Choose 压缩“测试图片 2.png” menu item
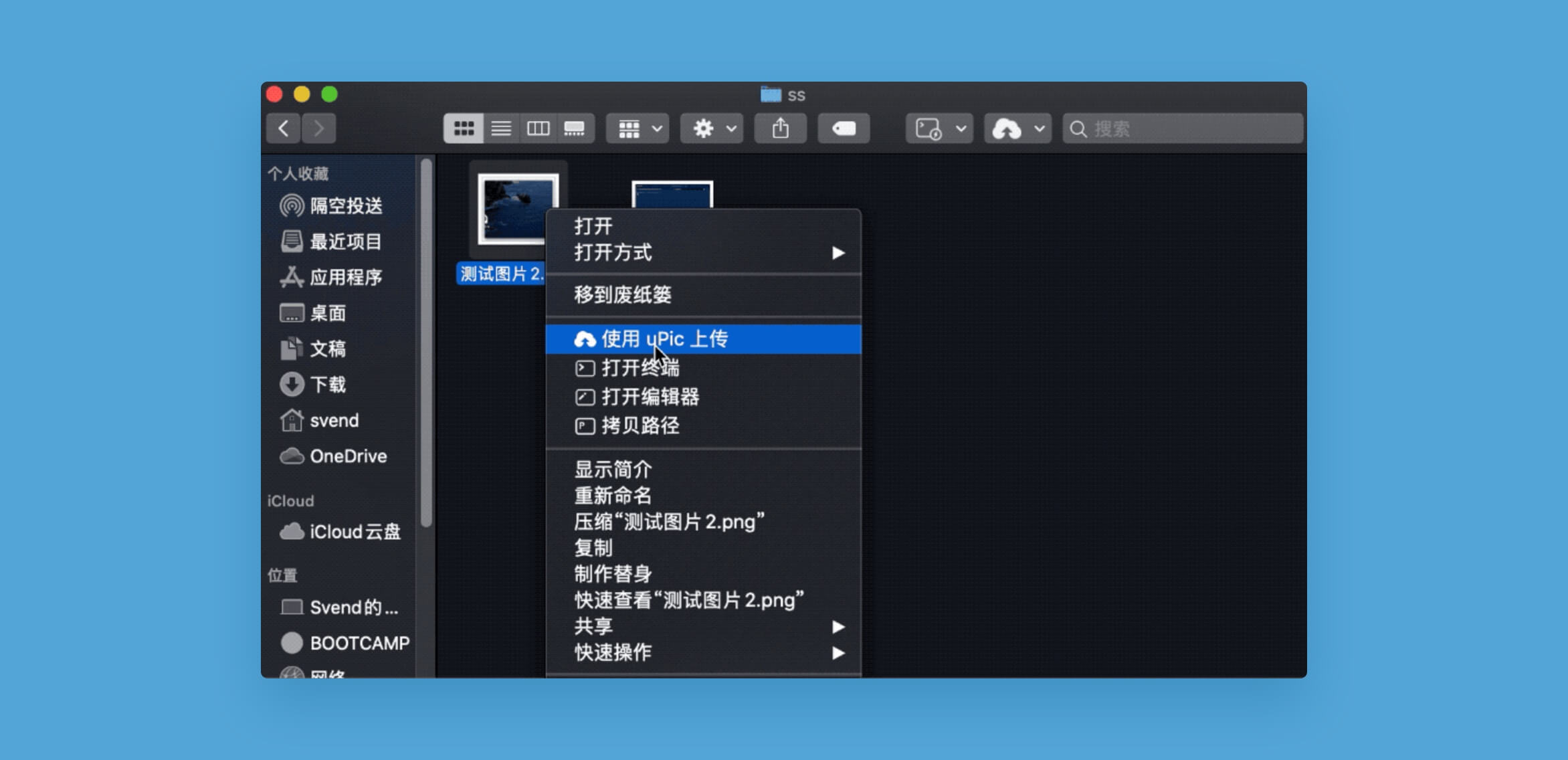Viewport: 1568px width, 760px height. [x=704, y=522]
